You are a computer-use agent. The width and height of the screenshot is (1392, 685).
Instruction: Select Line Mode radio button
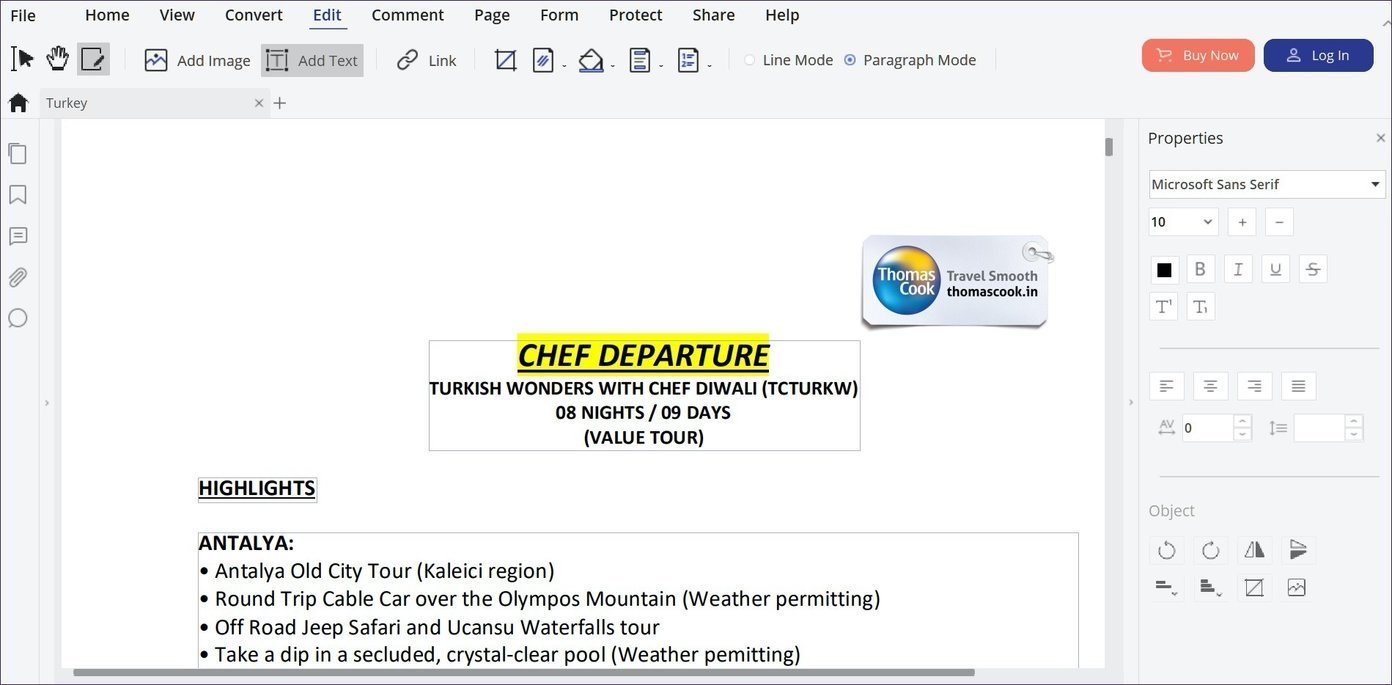tap(750, 60)
